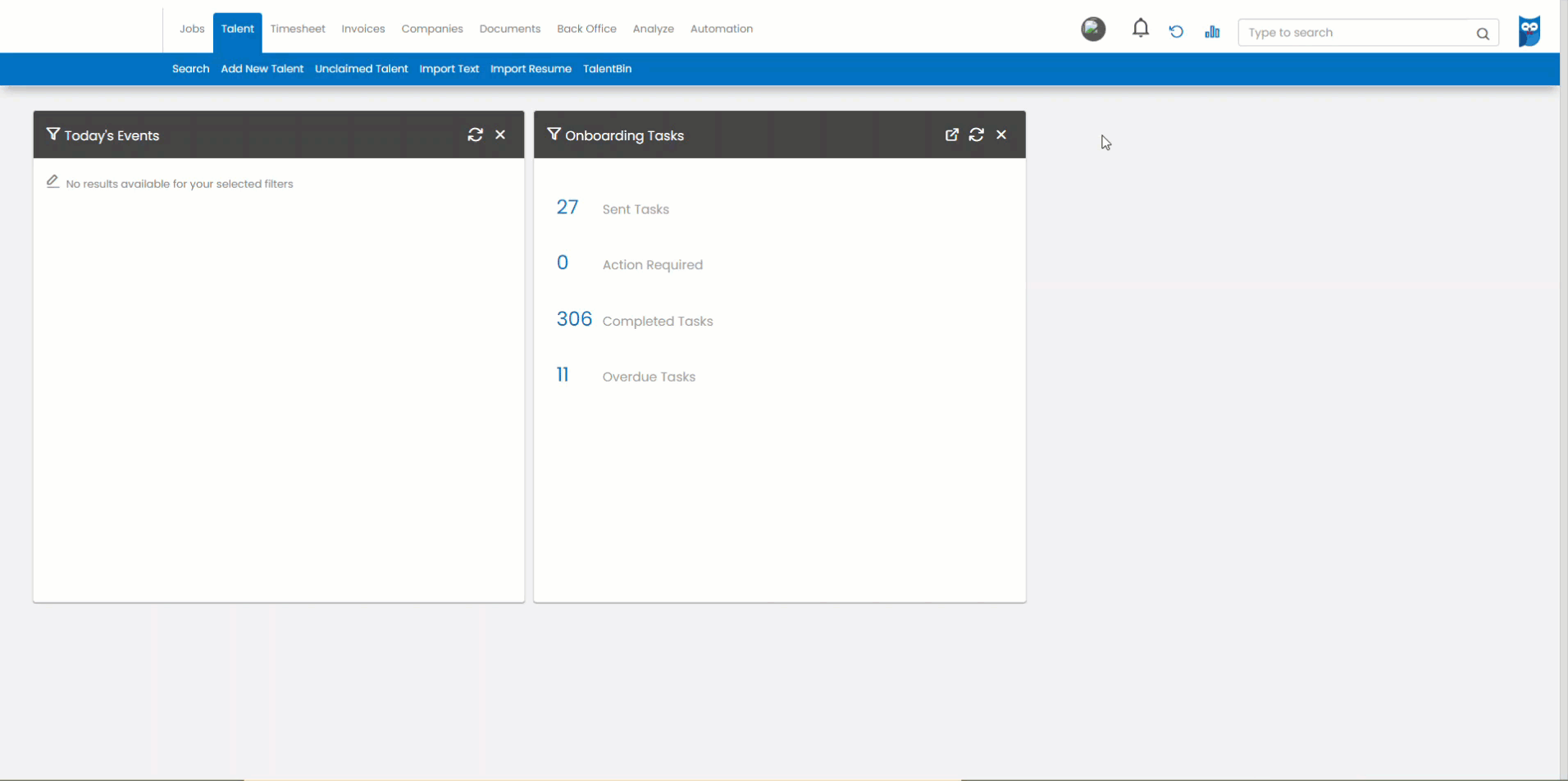1568x781 pixels.
Task: Click the Import Resume link
Action: [531, 69]
